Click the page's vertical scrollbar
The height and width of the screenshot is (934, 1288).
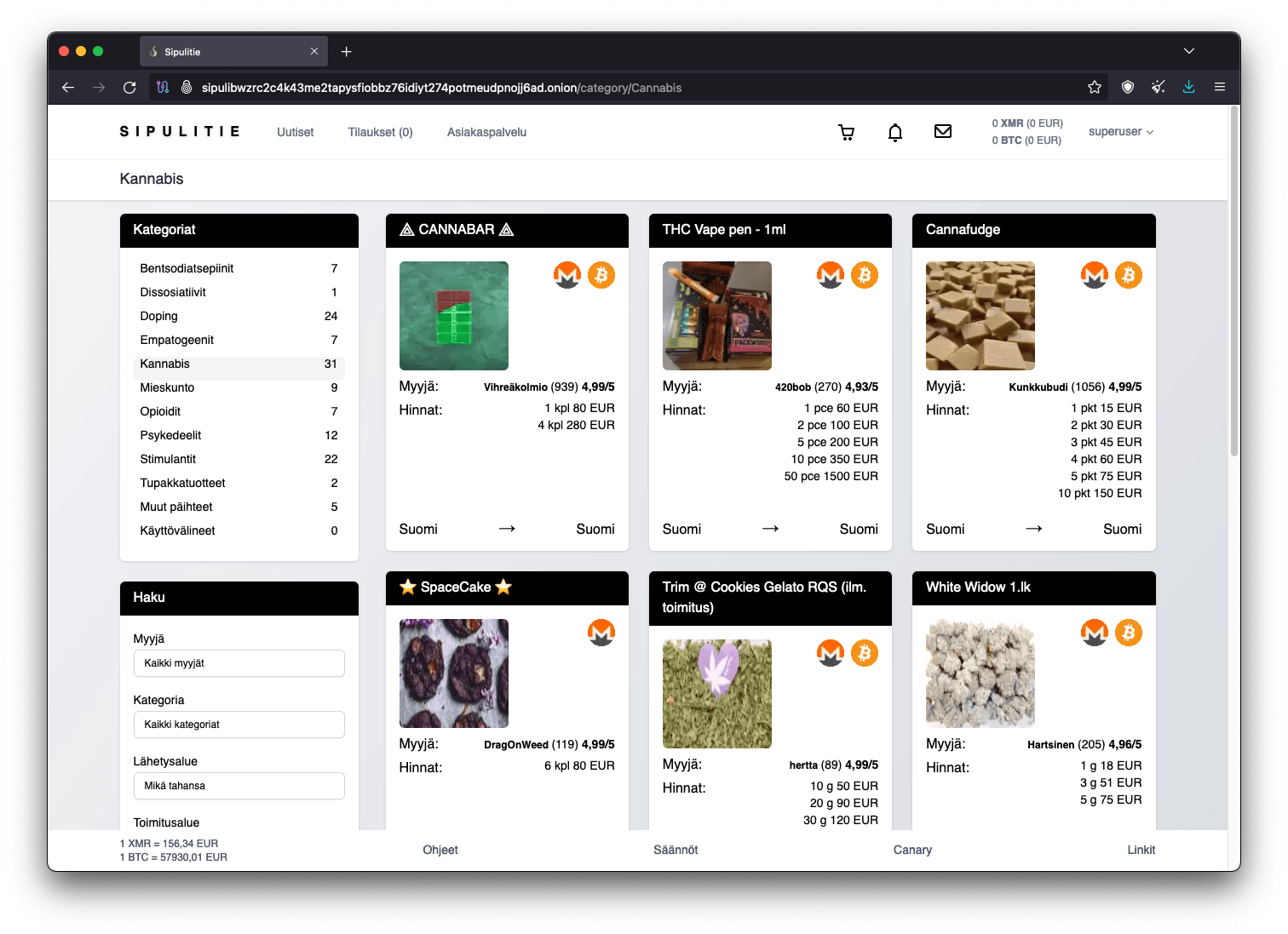tap(1233, 281)
